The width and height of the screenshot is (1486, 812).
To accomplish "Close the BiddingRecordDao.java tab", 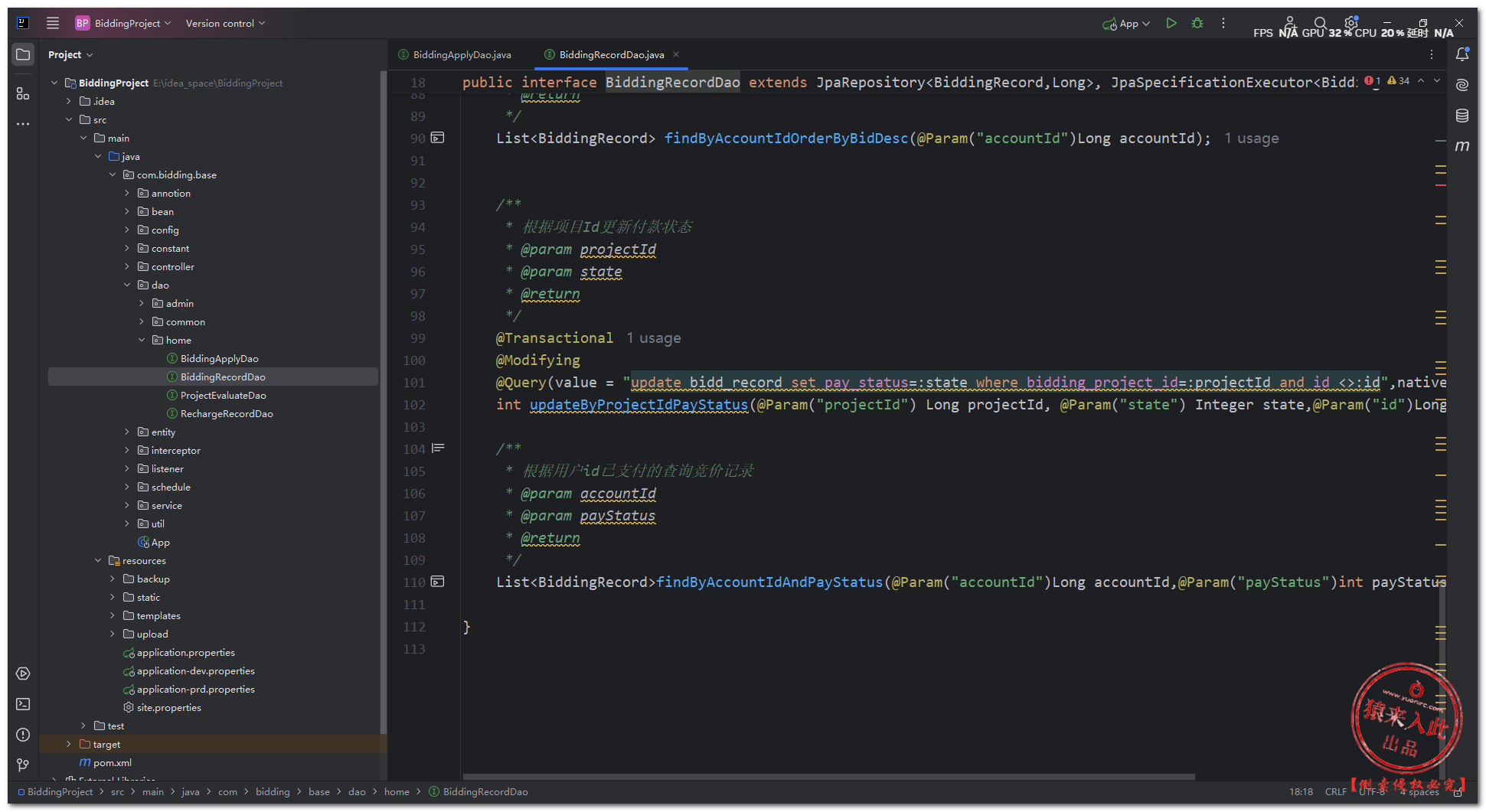I will [x=676, y=54].
